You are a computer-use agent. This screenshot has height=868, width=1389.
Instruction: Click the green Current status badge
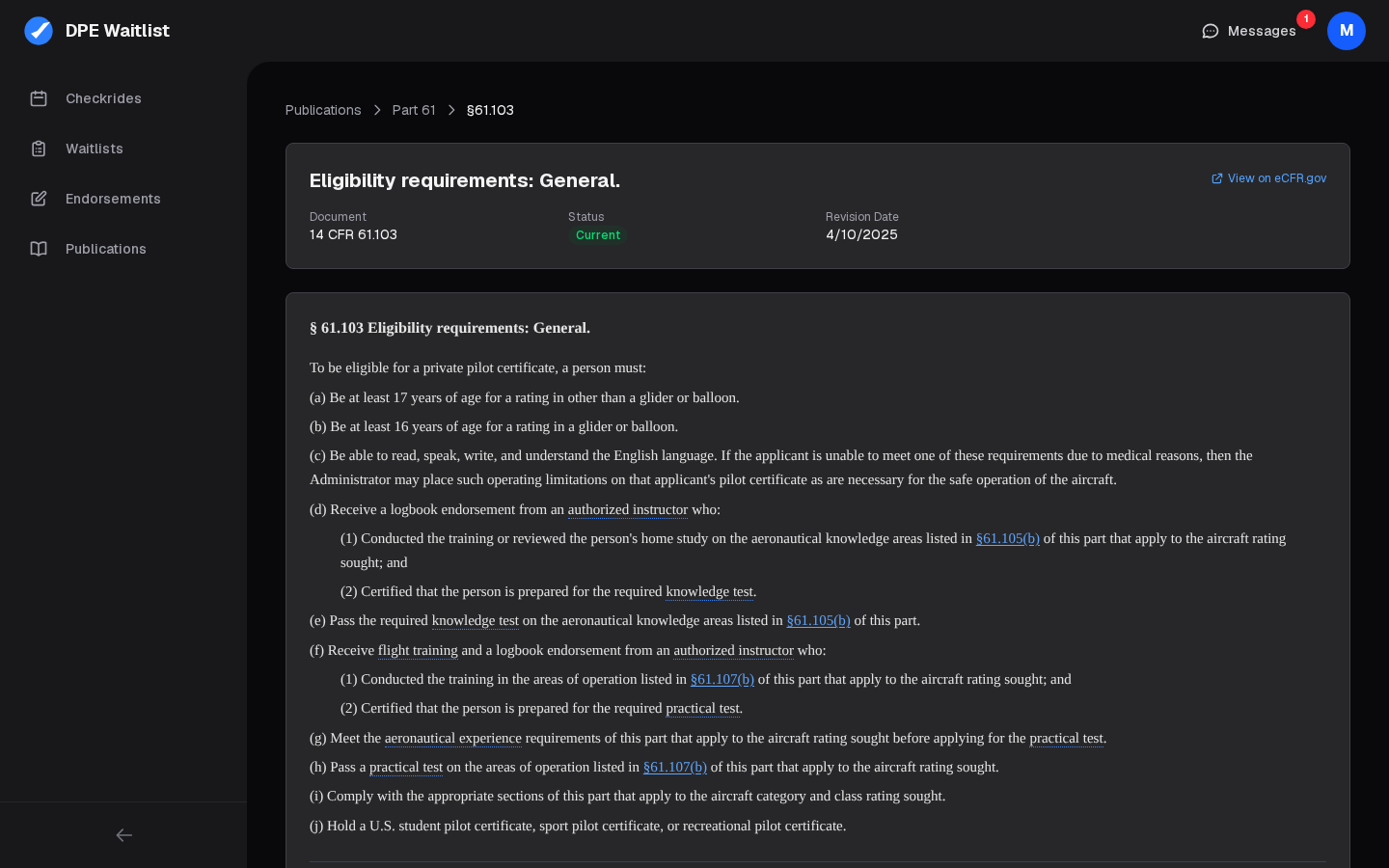click(598, 235)
